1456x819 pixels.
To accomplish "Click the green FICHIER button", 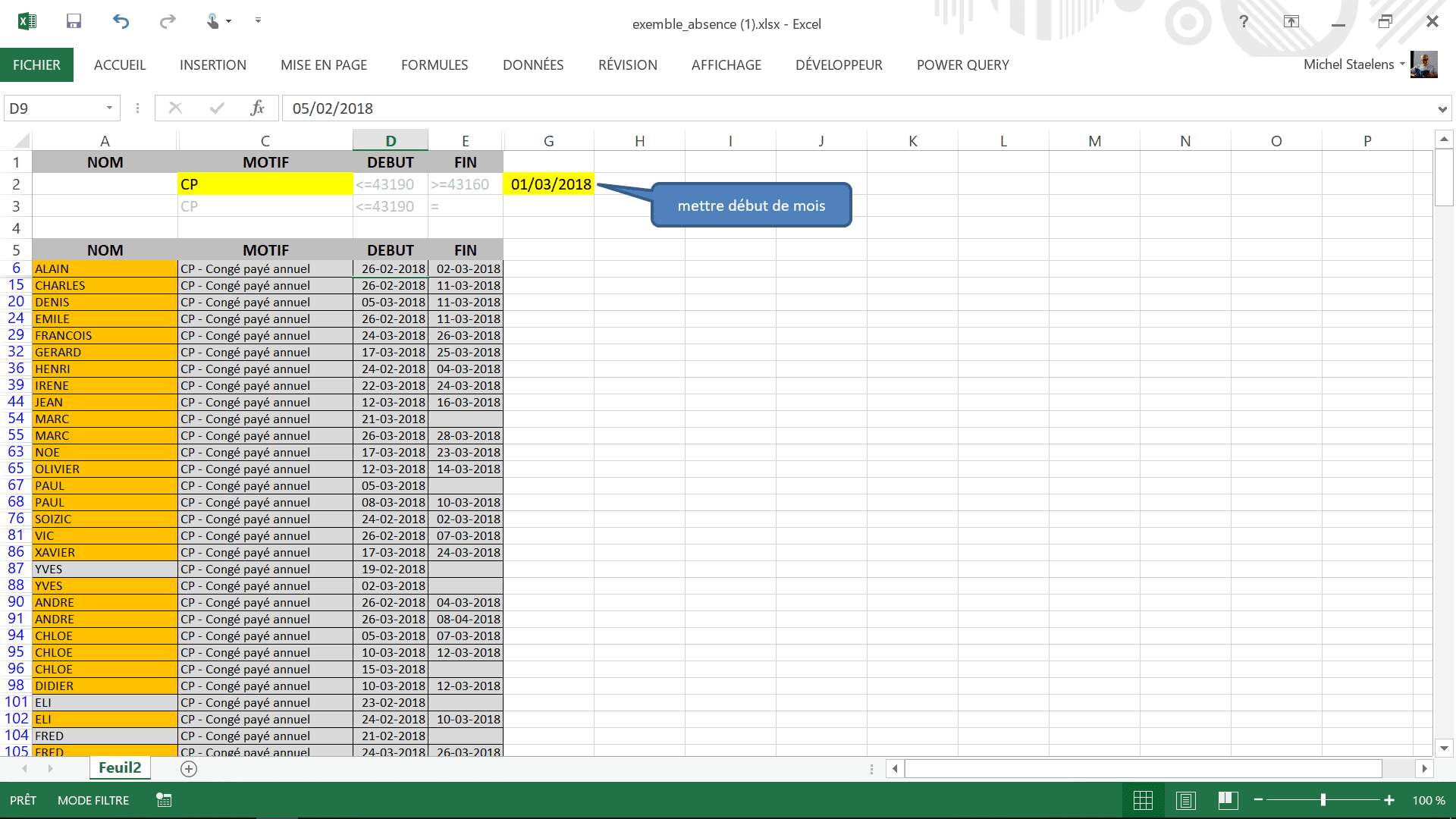I will [x=36, y=65].
